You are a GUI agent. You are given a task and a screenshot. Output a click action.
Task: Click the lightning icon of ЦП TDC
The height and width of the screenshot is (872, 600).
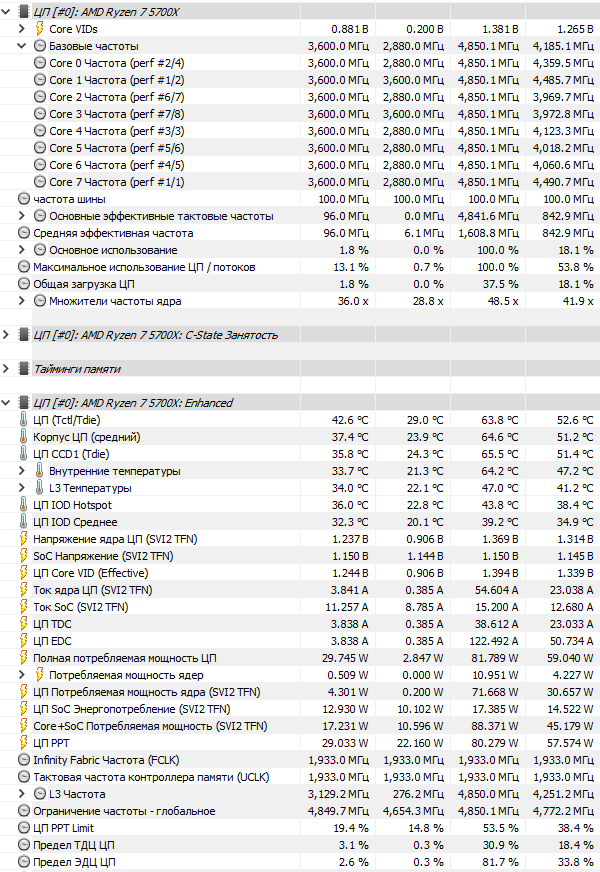[x=23, y=623]
